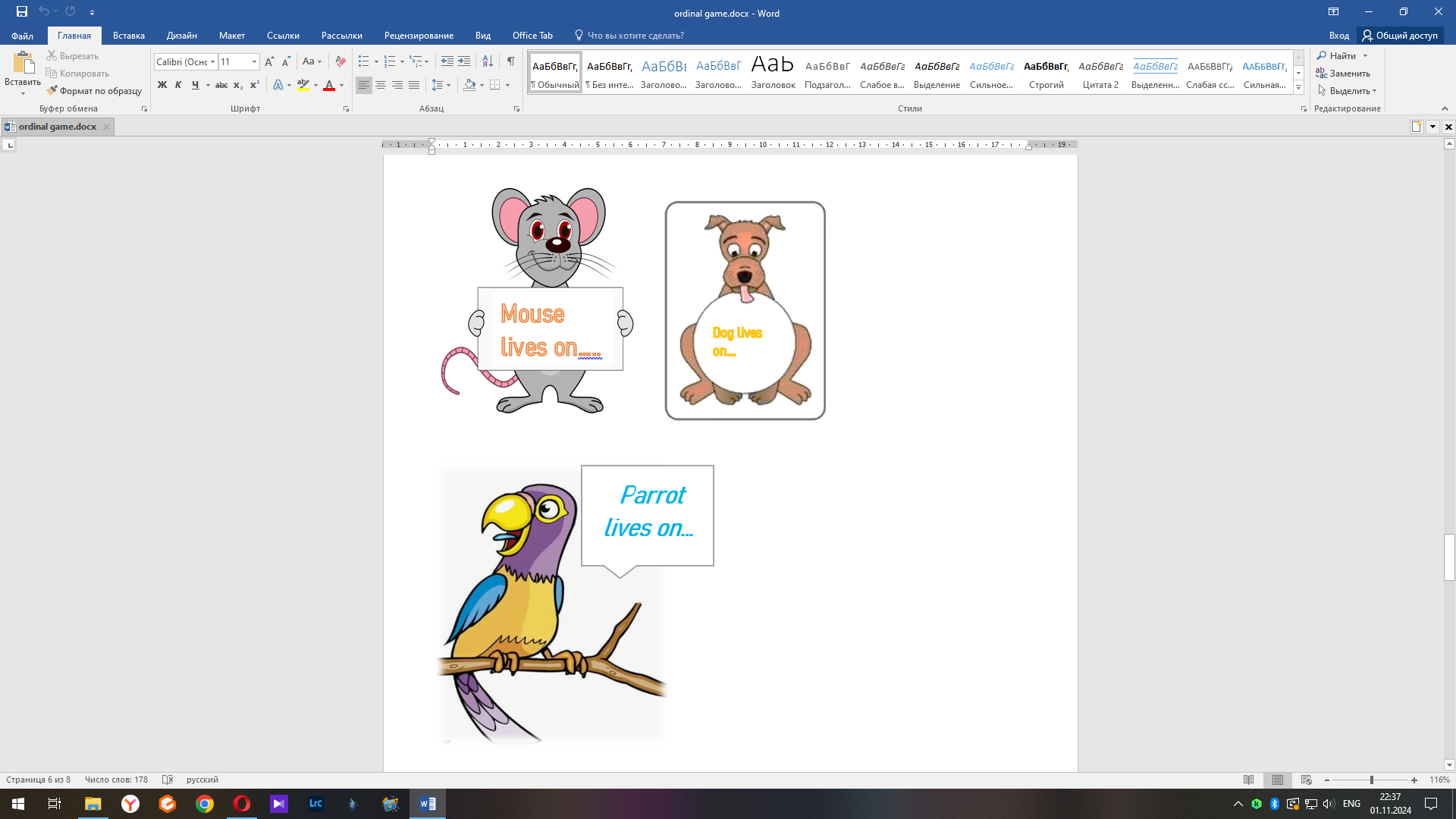Center align the paragraph text

coord(381,85)
